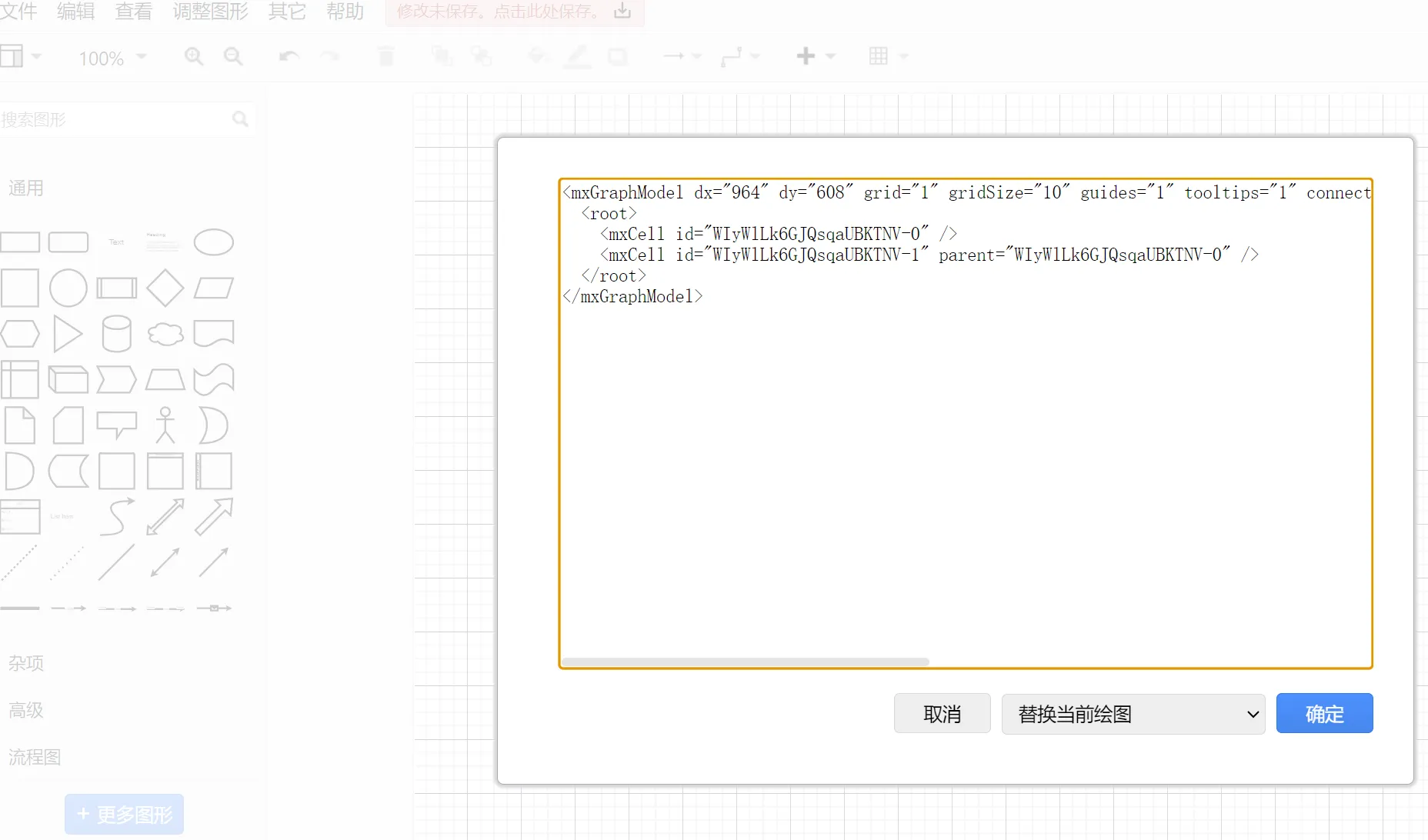Image resolution: width=1428 pixels, height=840 pixels.
Task: Open the 调整图形 menu
Action: pyautogui.click(x=210, y=12)
